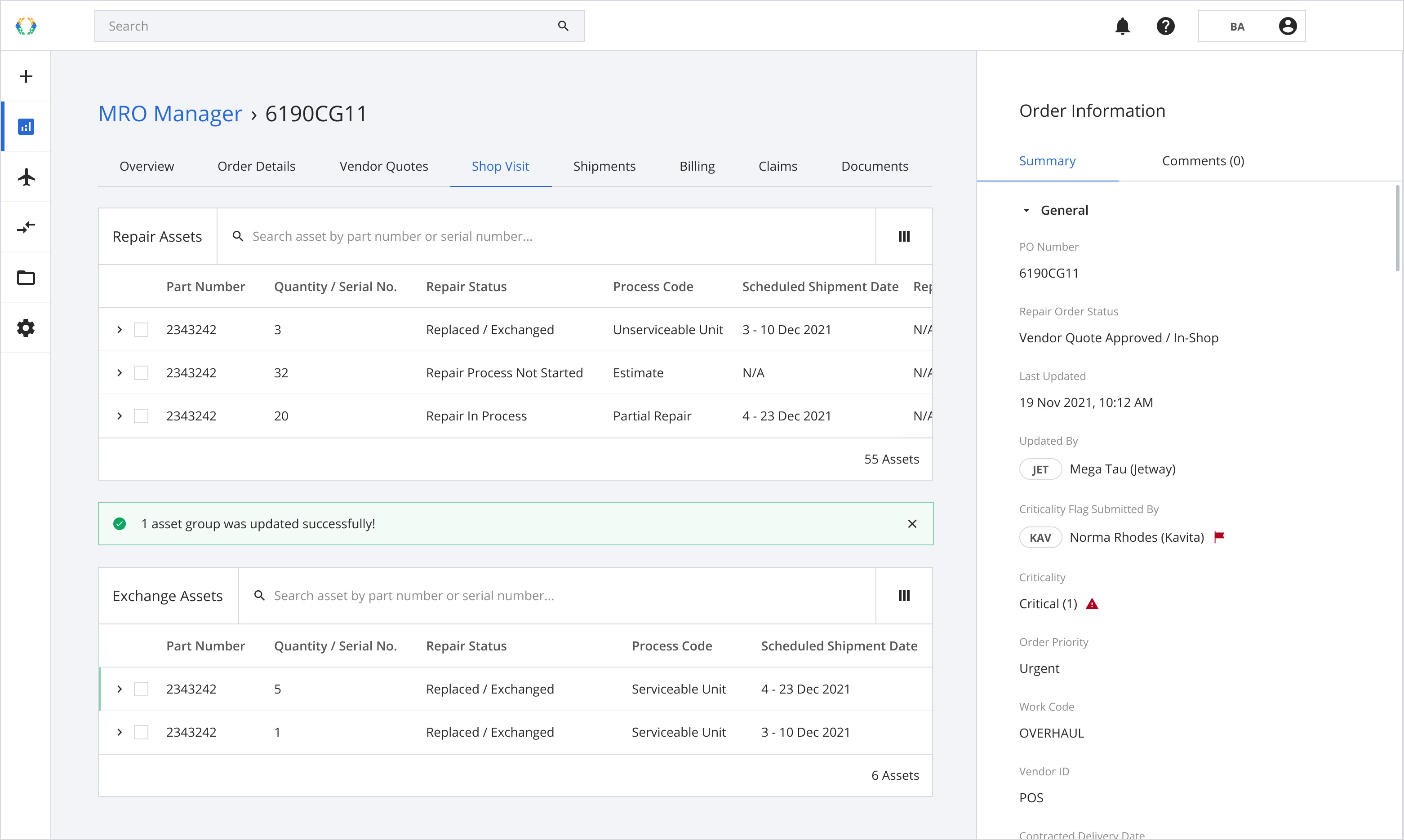
Task: Click Repair Assets Process Code column header
Action: pyautogui.click(x=653, y=287)
